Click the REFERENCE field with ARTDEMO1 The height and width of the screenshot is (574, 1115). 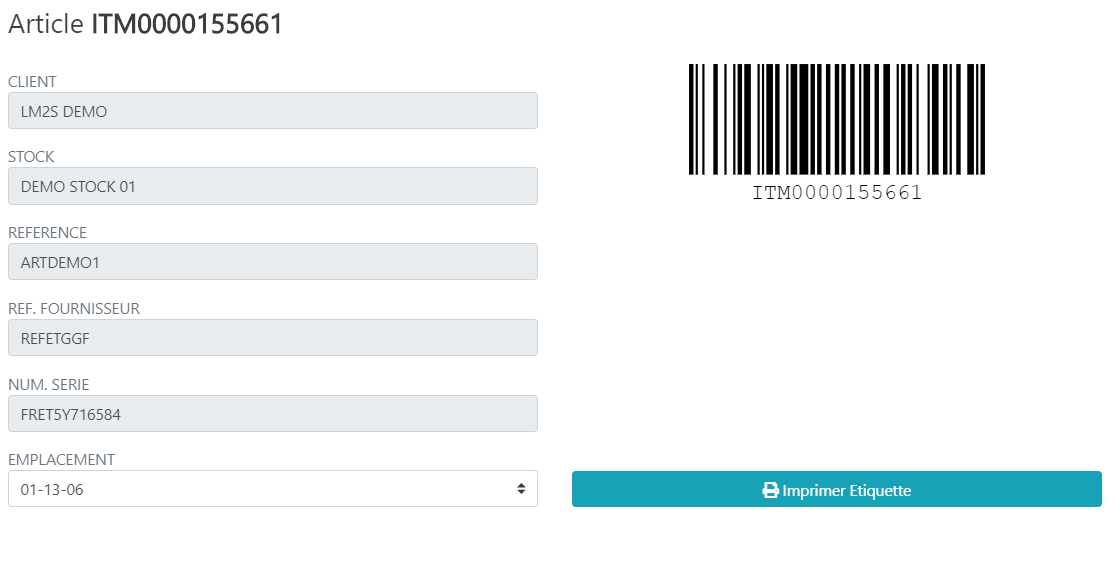pos(272,262)
